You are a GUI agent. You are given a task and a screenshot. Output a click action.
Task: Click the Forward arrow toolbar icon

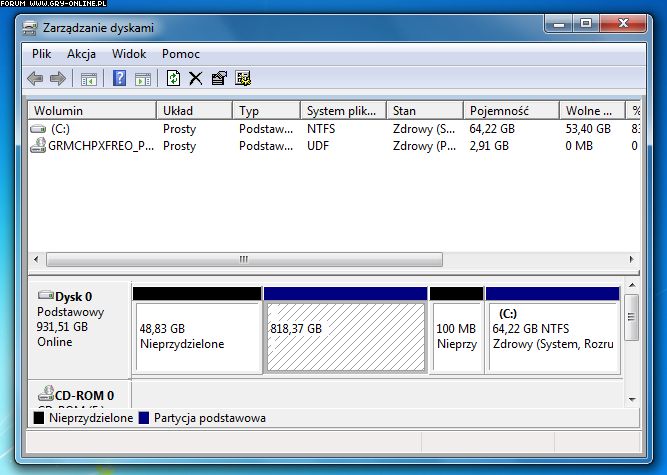click(58, 78)
